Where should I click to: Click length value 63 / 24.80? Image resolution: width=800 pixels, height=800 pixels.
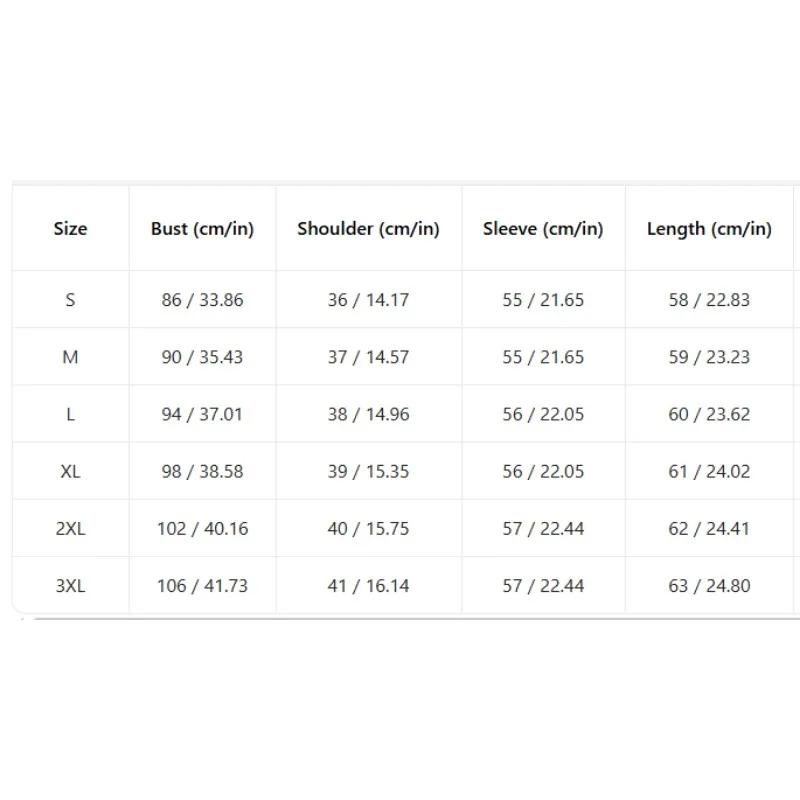tap(709, 585)
